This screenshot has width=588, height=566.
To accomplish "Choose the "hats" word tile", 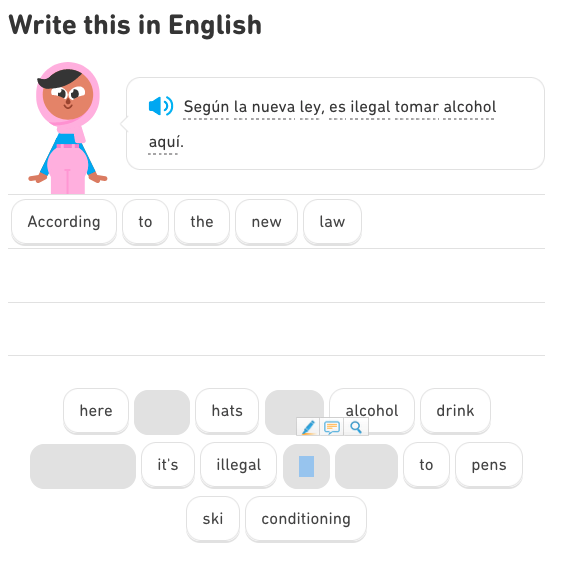I will [227, 411].
